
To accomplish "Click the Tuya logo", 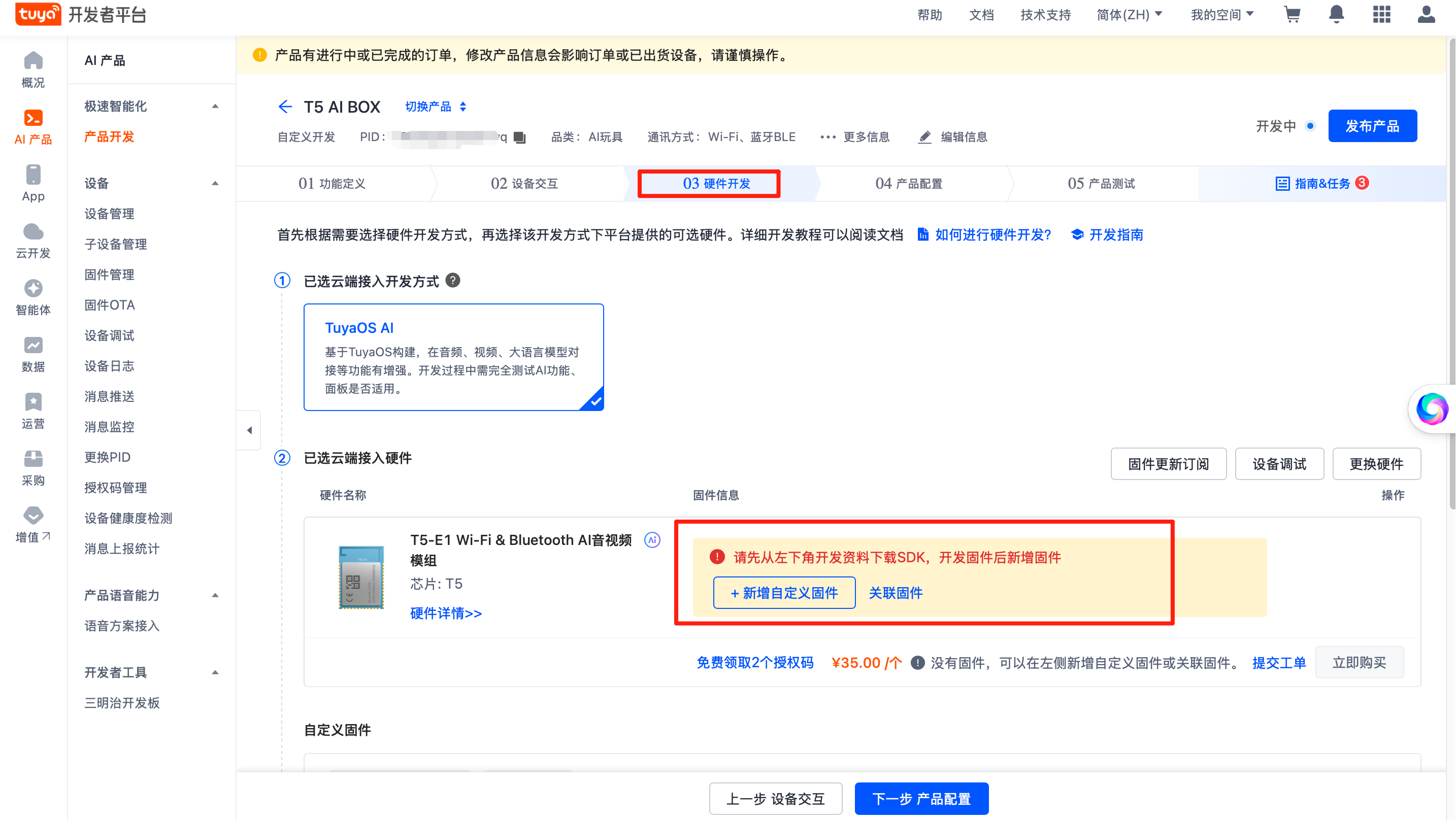I will (38, 14).
